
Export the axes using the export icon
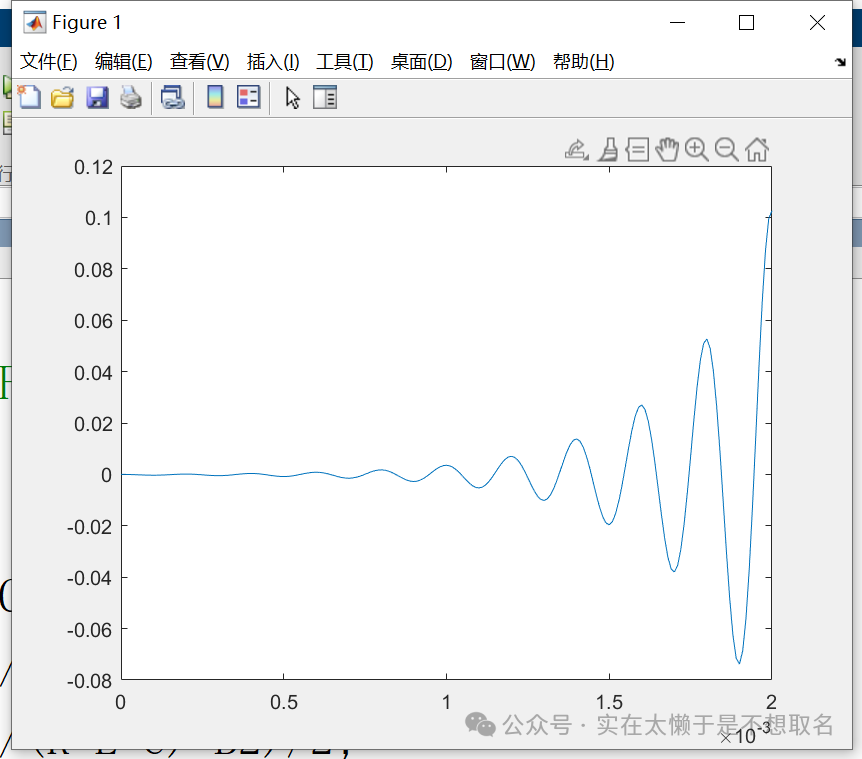(576, 150)
